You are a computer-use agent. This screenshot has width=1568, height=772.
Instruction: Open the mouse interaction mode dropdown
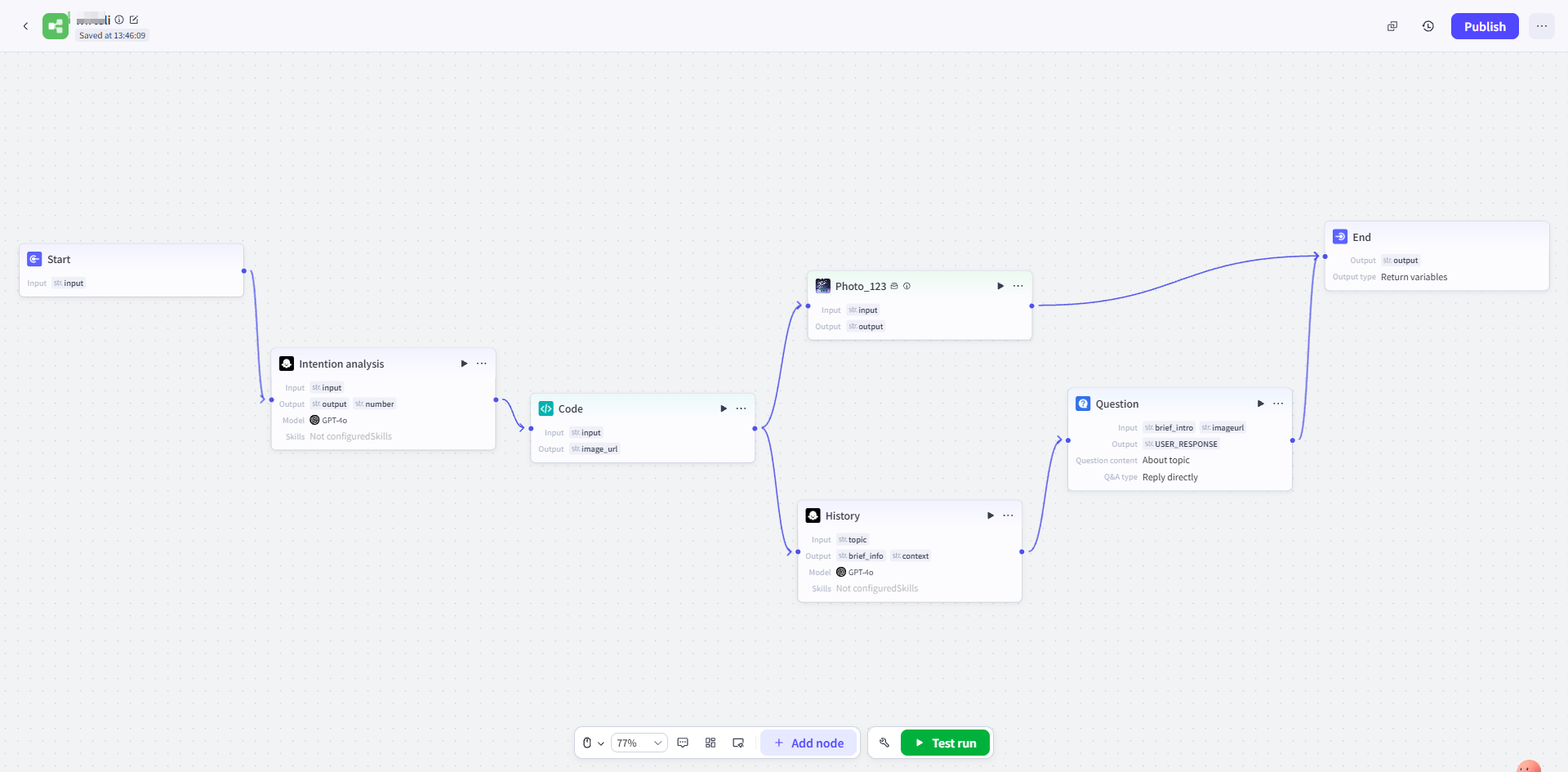pyautogui.click(x=593, y=743)
